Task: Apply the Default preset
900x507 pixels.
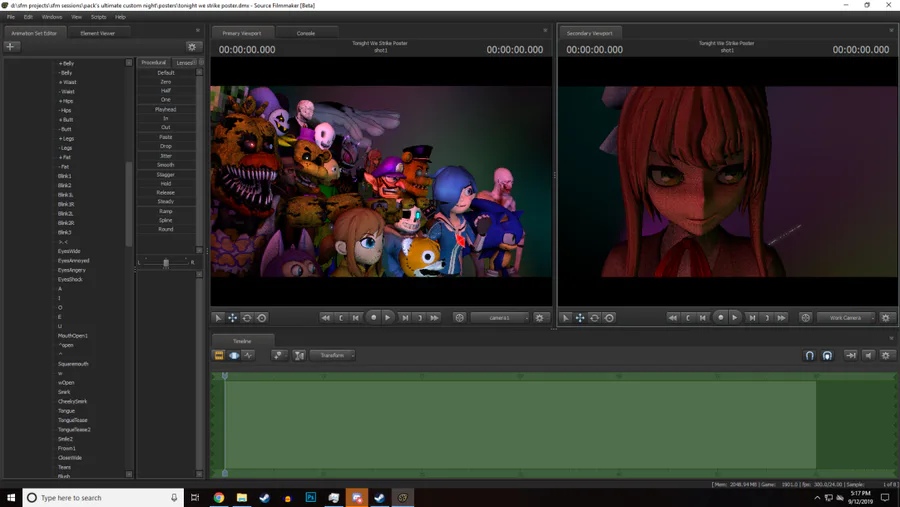Action: [166, 73]
